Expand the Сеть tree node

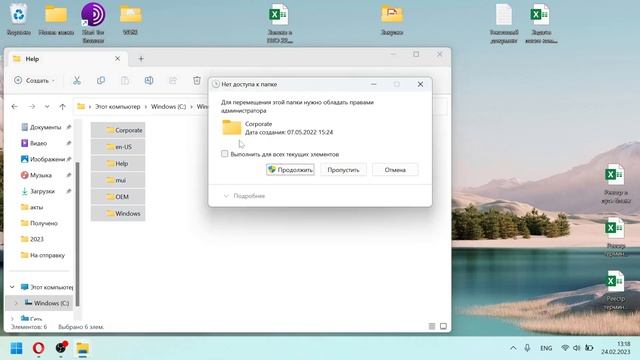[12, 318]
